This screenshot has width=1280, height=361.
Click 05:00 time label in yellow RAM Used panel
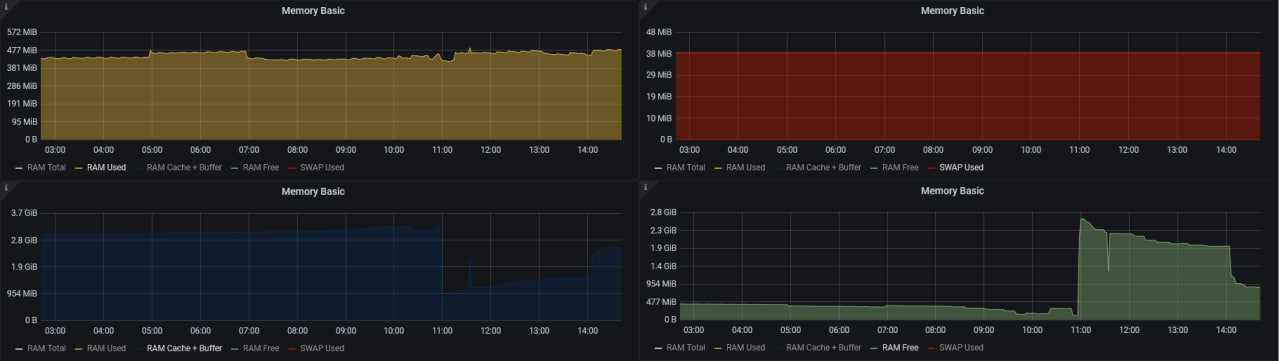[152, 150]
